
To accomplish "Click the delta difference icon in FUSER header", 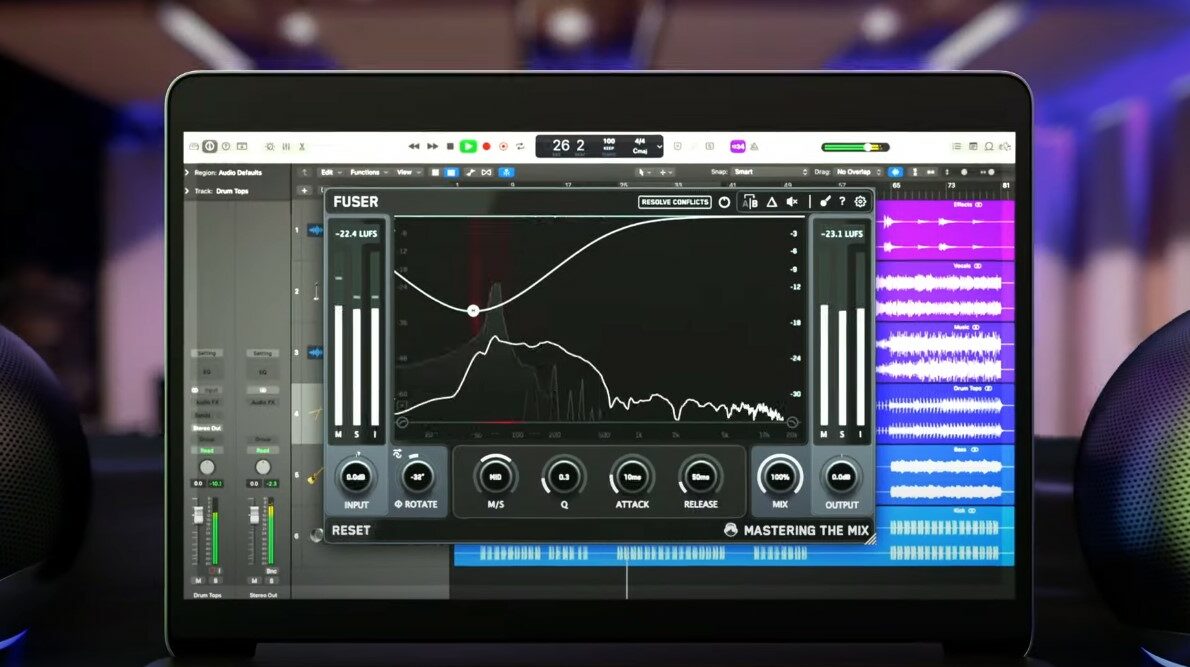I will click(772, 202).
